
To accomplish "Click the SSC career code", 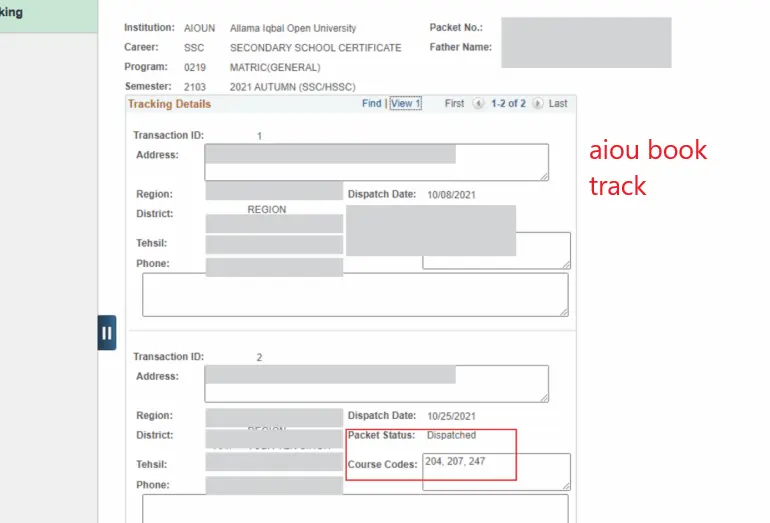I will [194, 48].
